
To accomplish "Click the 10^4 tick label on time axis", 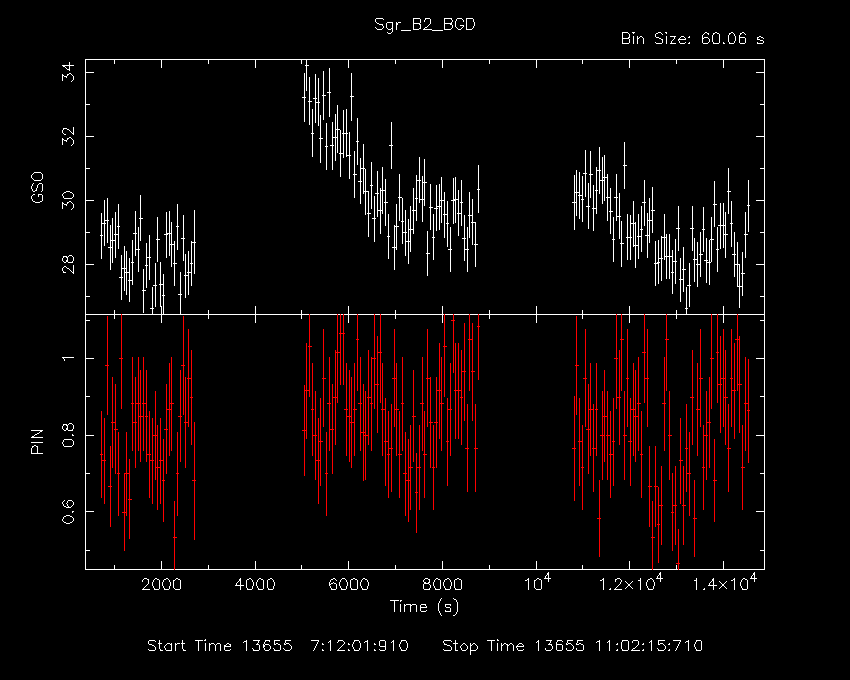I will click(x=538, y=583).
